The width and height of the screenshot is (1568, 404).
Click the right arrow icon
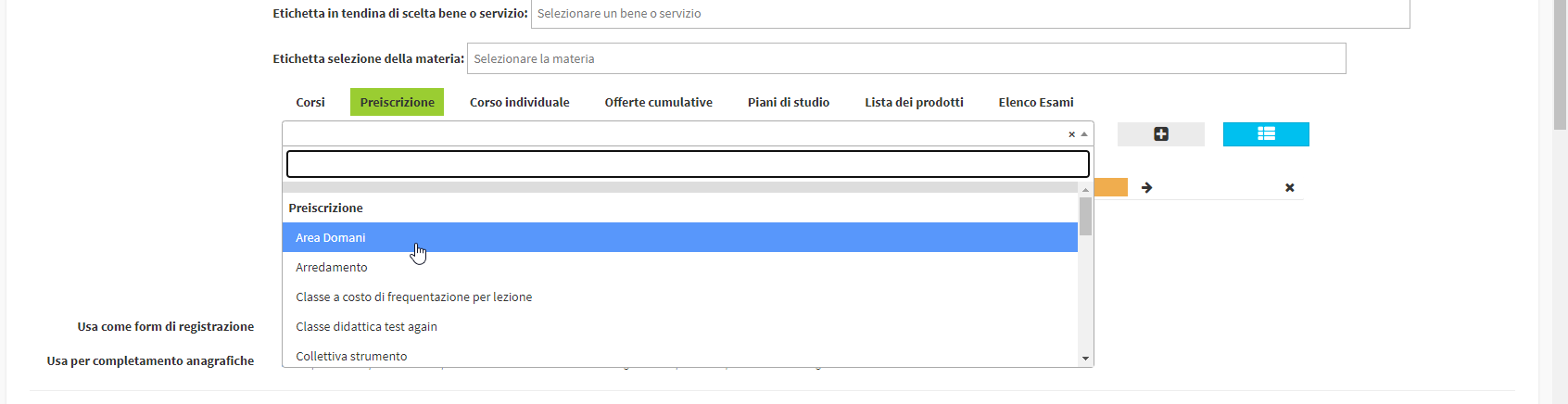1146,187
